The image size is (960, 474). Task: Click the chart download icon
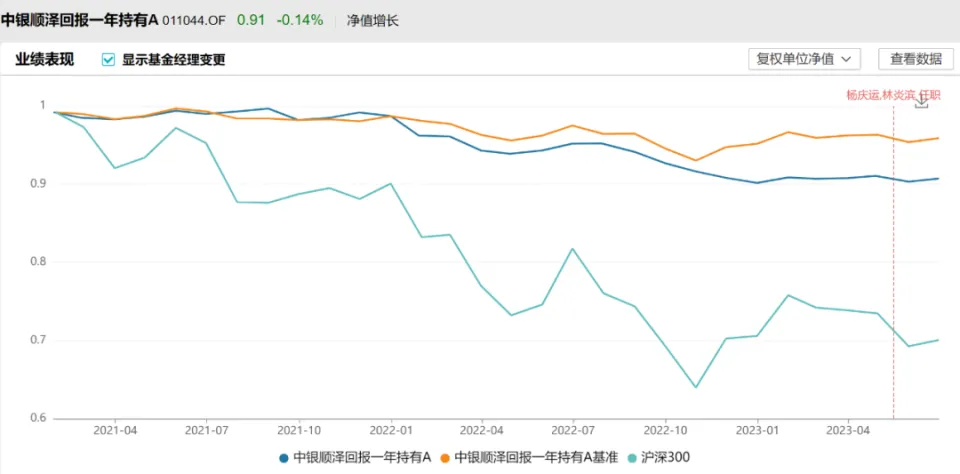(x=922, y=101)
